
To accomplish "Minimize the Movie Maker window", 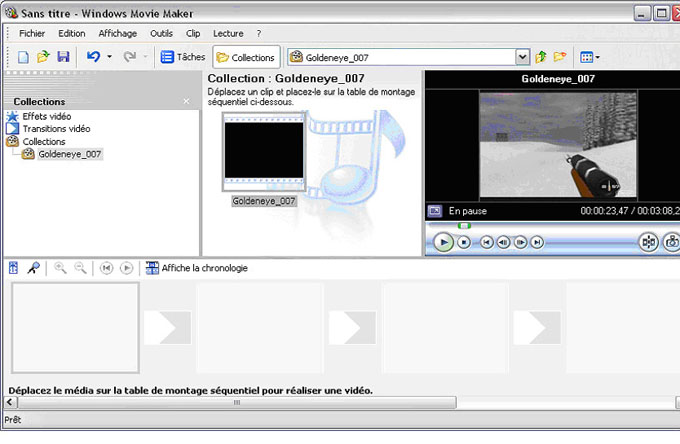I will pos(642,13).
